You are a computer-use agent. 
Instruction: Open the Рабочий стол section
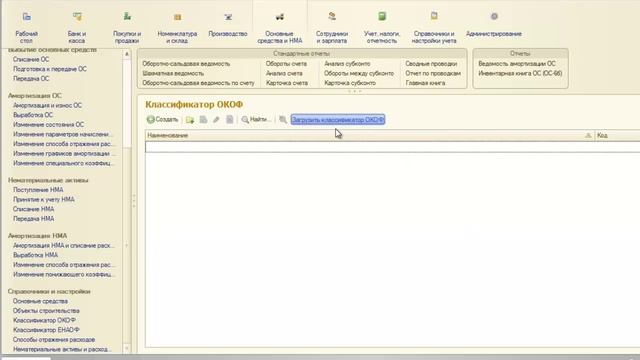(x=27, y=27)
